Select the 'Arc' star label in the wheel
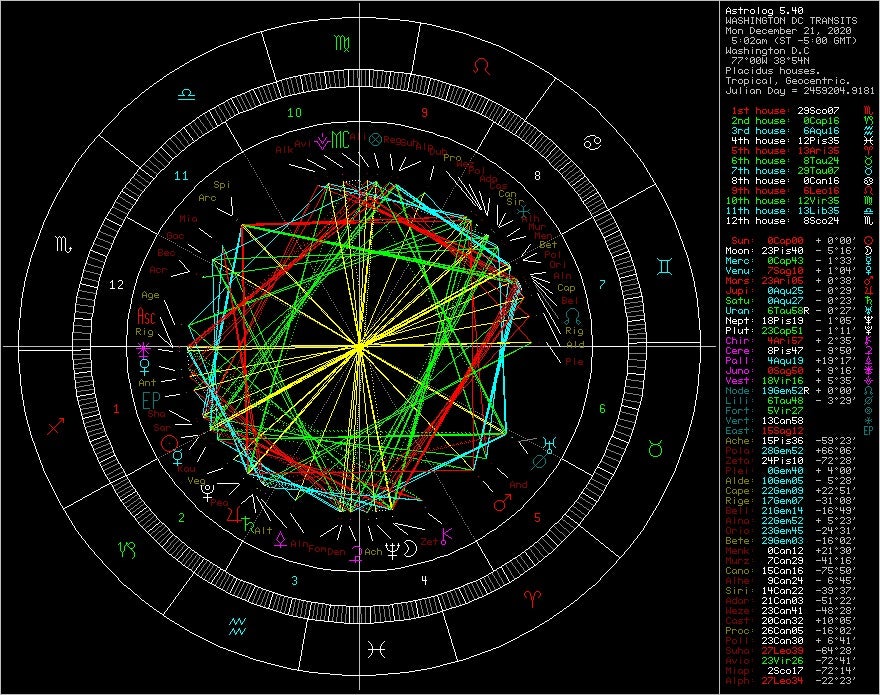 (x=208, y=198)
